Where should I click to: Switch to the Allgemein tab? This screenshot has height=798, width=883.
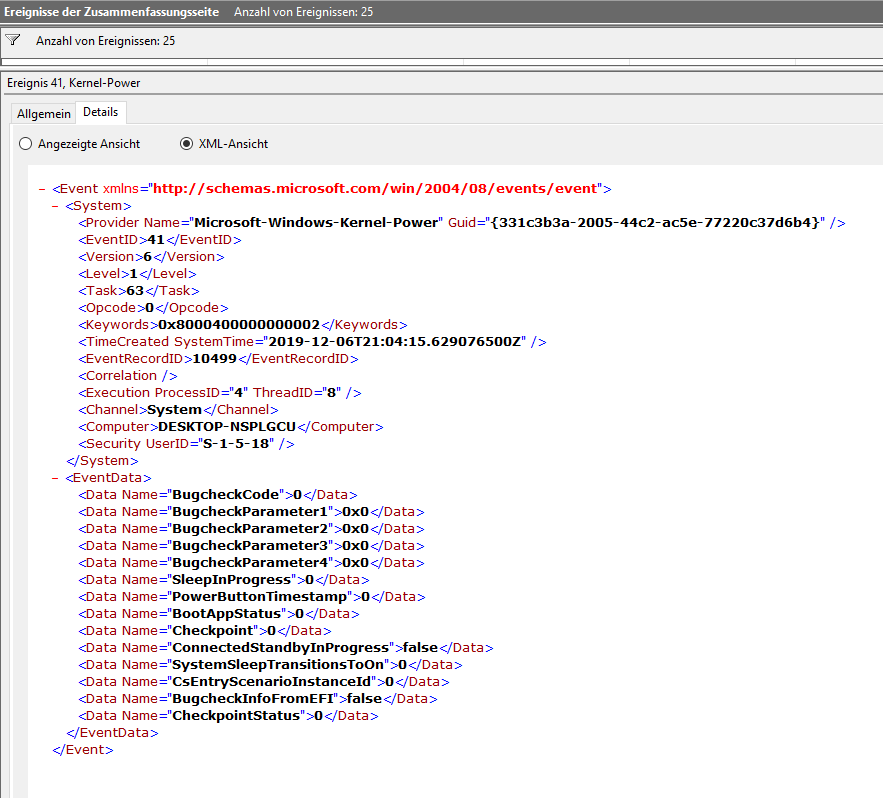coord(43,113)
